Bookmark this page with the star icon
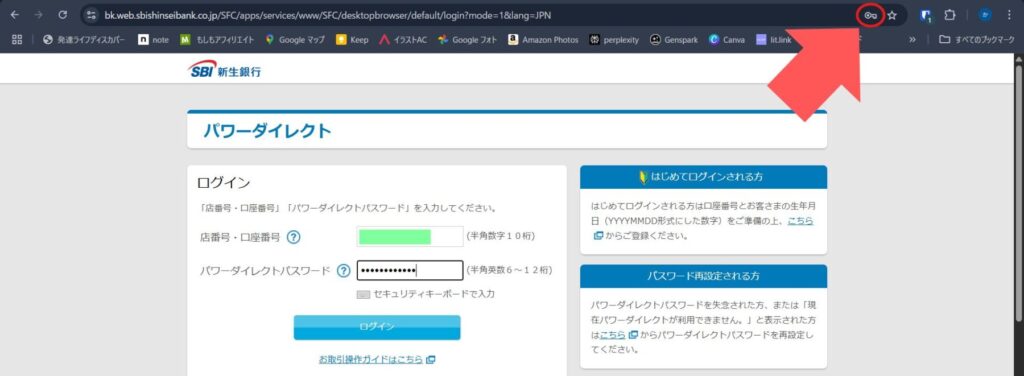 [x=892, y=15]
